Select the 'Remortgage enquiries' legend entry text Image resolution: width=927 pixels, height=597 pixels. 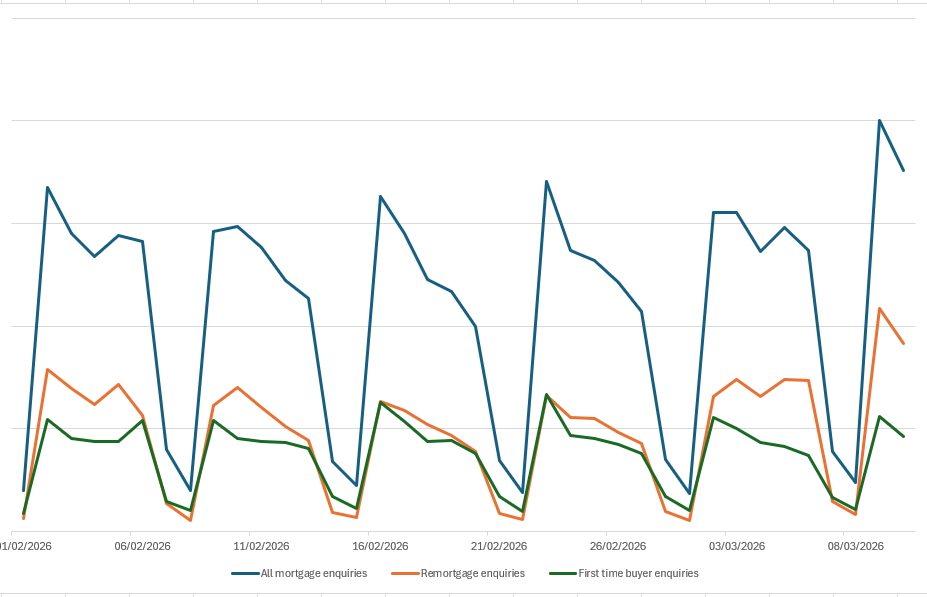472,574
